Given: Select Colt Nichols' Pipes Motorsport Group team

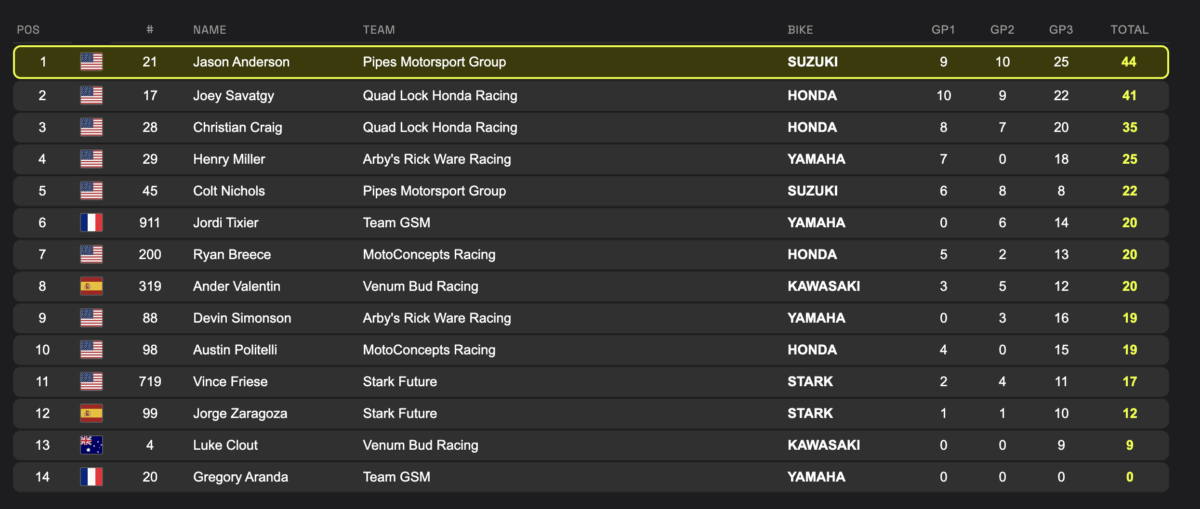Looking at the screenshot, I should (x=434, y=191).
